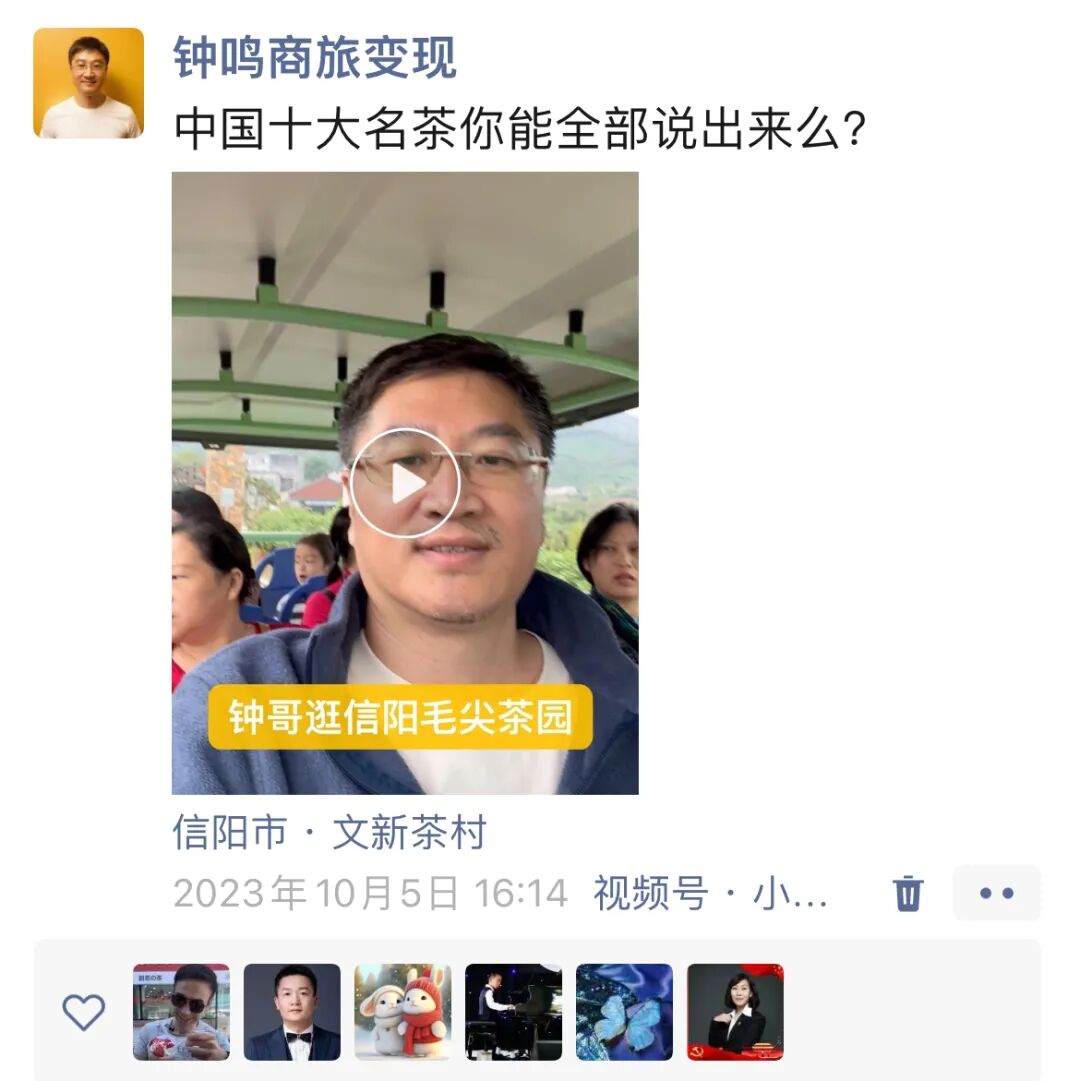
Task: Open poster's yellow profile avatar
Action: click(x=88, y=83)
